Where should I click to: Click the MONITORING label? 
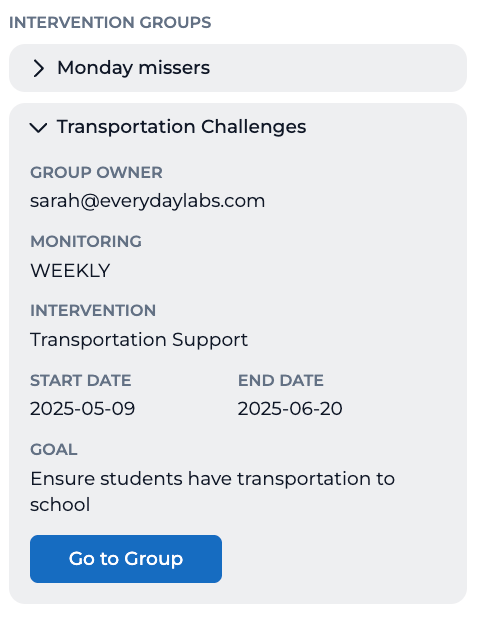click(86, 242)
